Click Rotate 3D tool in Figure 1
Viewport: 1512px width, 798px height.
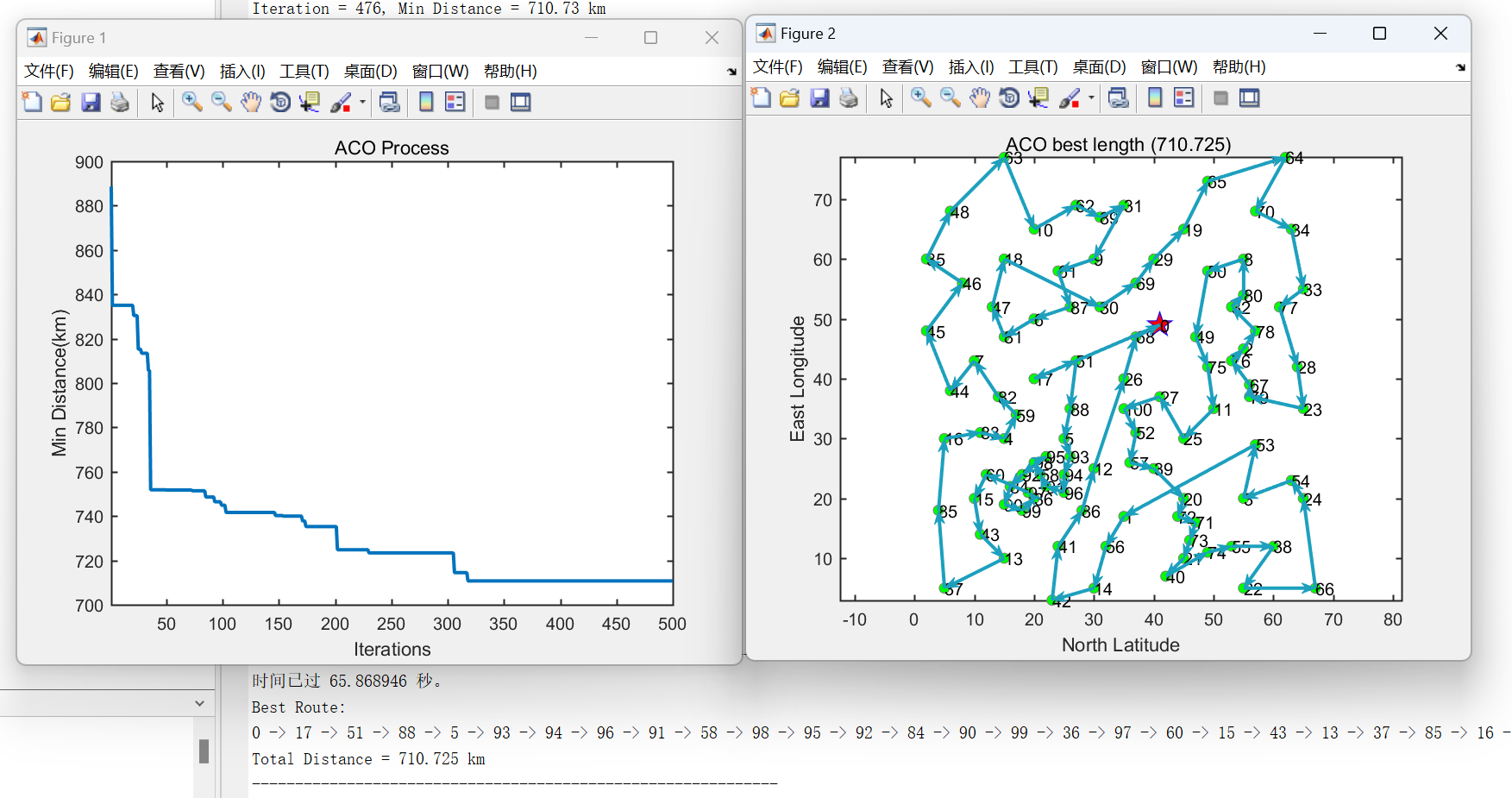(x=280, y=102)
